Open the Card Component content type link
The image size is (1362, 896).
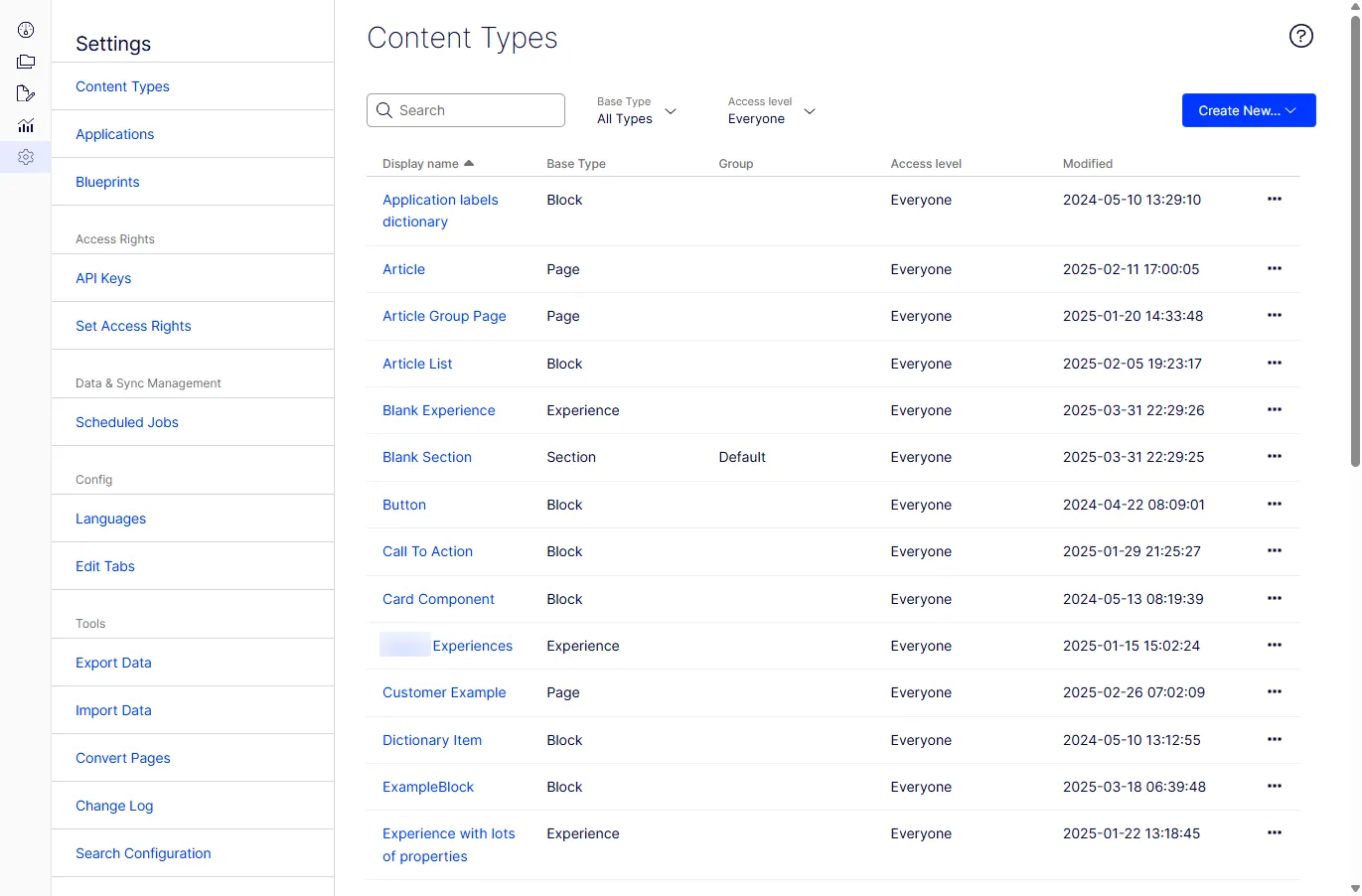point(438,599)
